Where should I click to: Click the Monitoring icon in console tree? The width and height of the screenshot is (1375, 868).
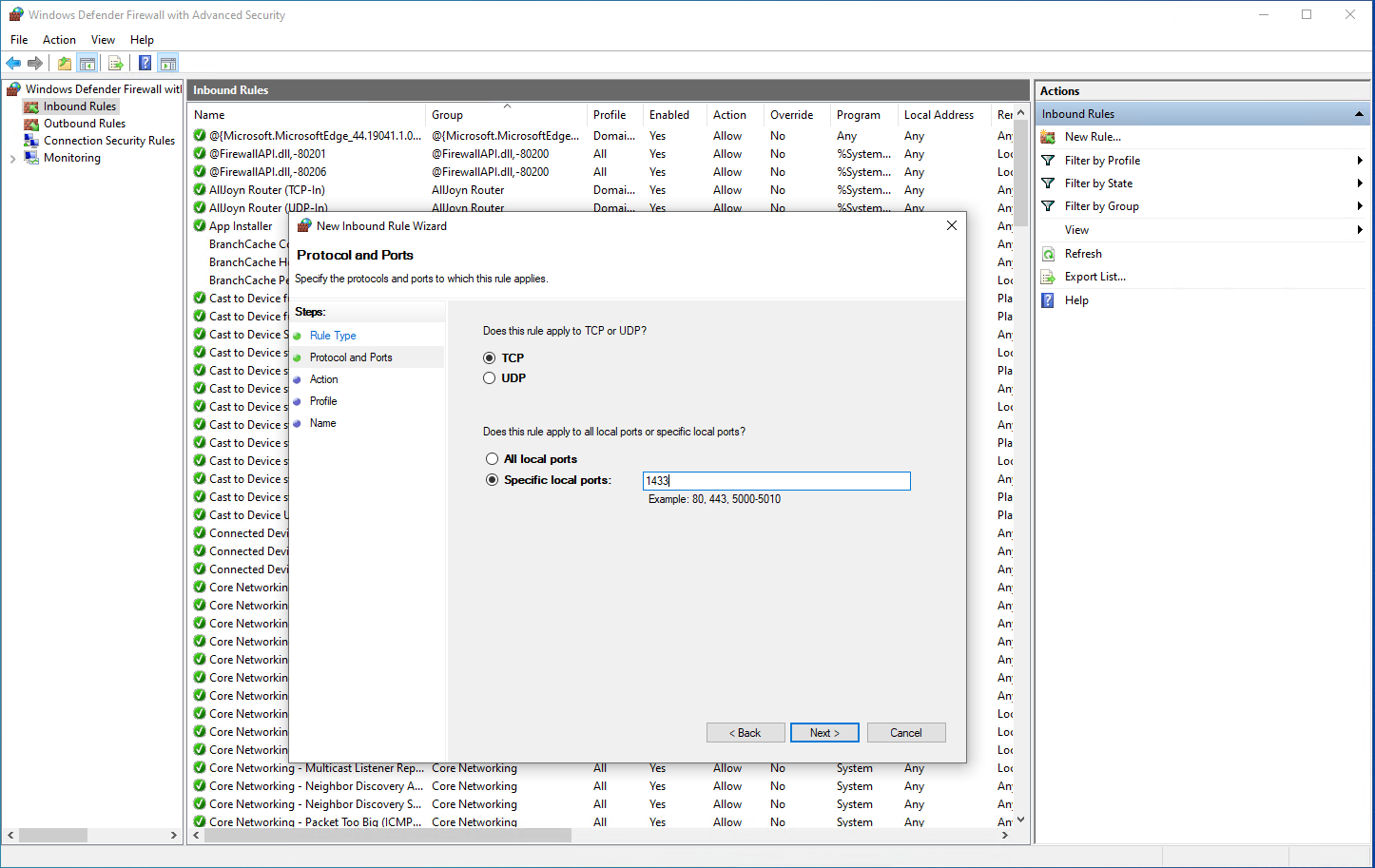[x=31, y=158]
